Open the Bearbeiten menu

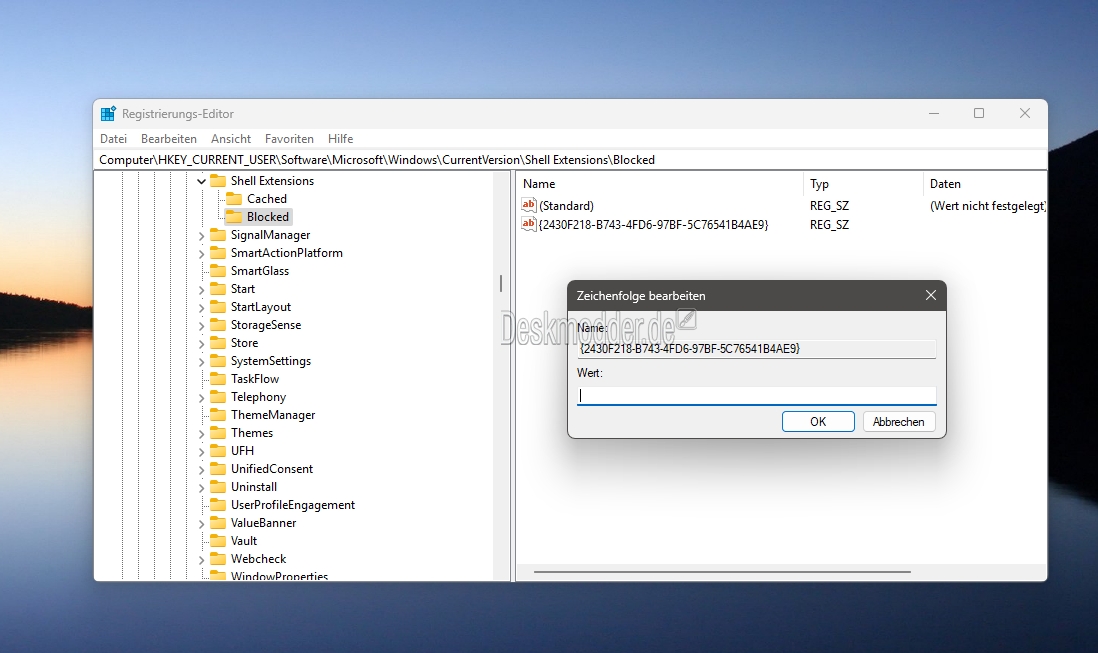tap(169, 139)
